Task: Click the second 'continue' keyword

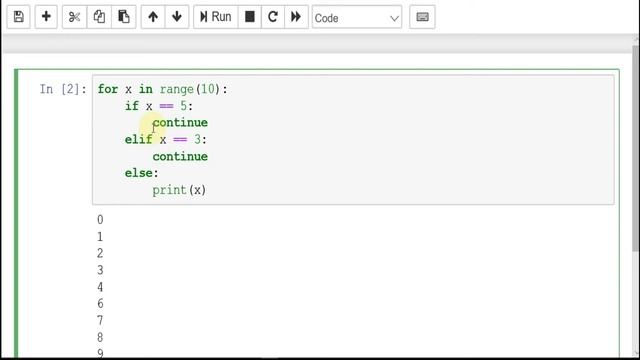Action: [180, 156]
